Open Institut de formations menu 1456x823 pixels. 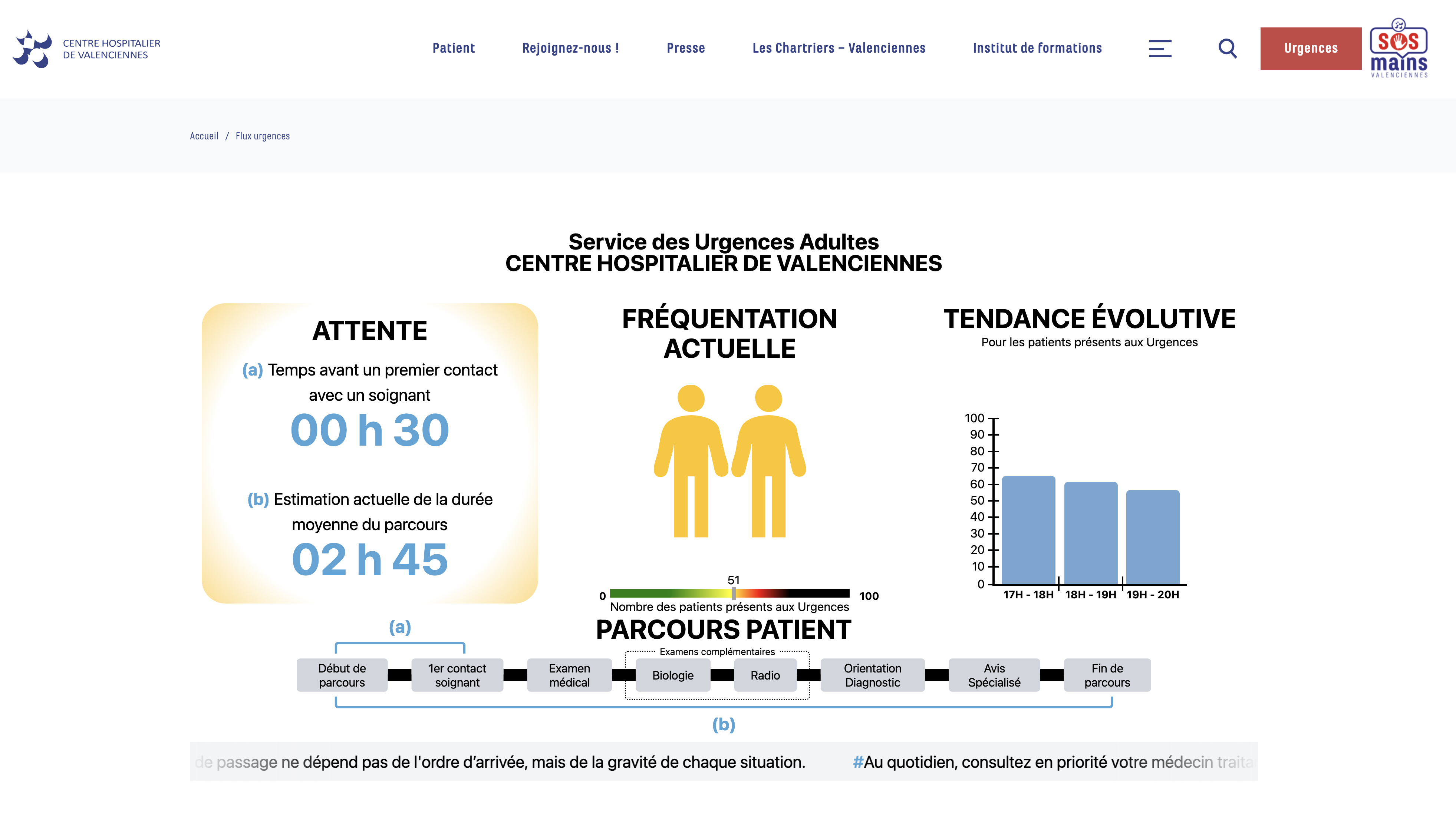(x=1037, y=48)
